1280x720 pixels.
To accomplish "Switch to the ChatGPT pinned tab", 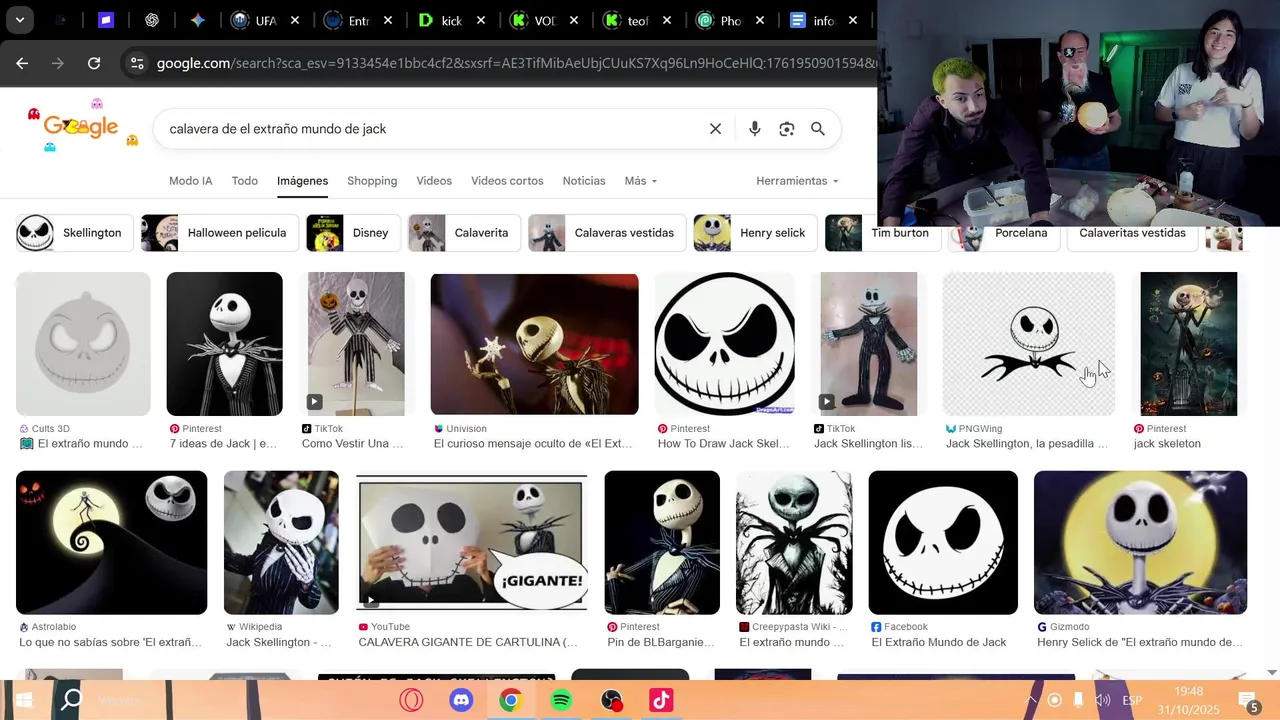I will (x=152, y=20).
